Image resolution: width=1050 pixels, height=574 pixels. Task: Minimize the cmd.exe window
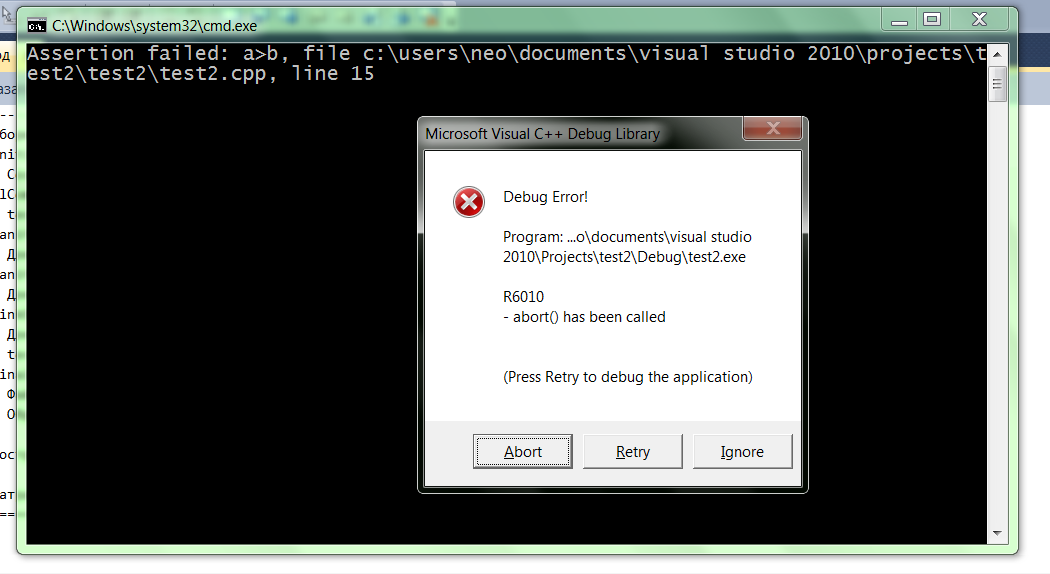pyautogui.click(x=899, y=20)
